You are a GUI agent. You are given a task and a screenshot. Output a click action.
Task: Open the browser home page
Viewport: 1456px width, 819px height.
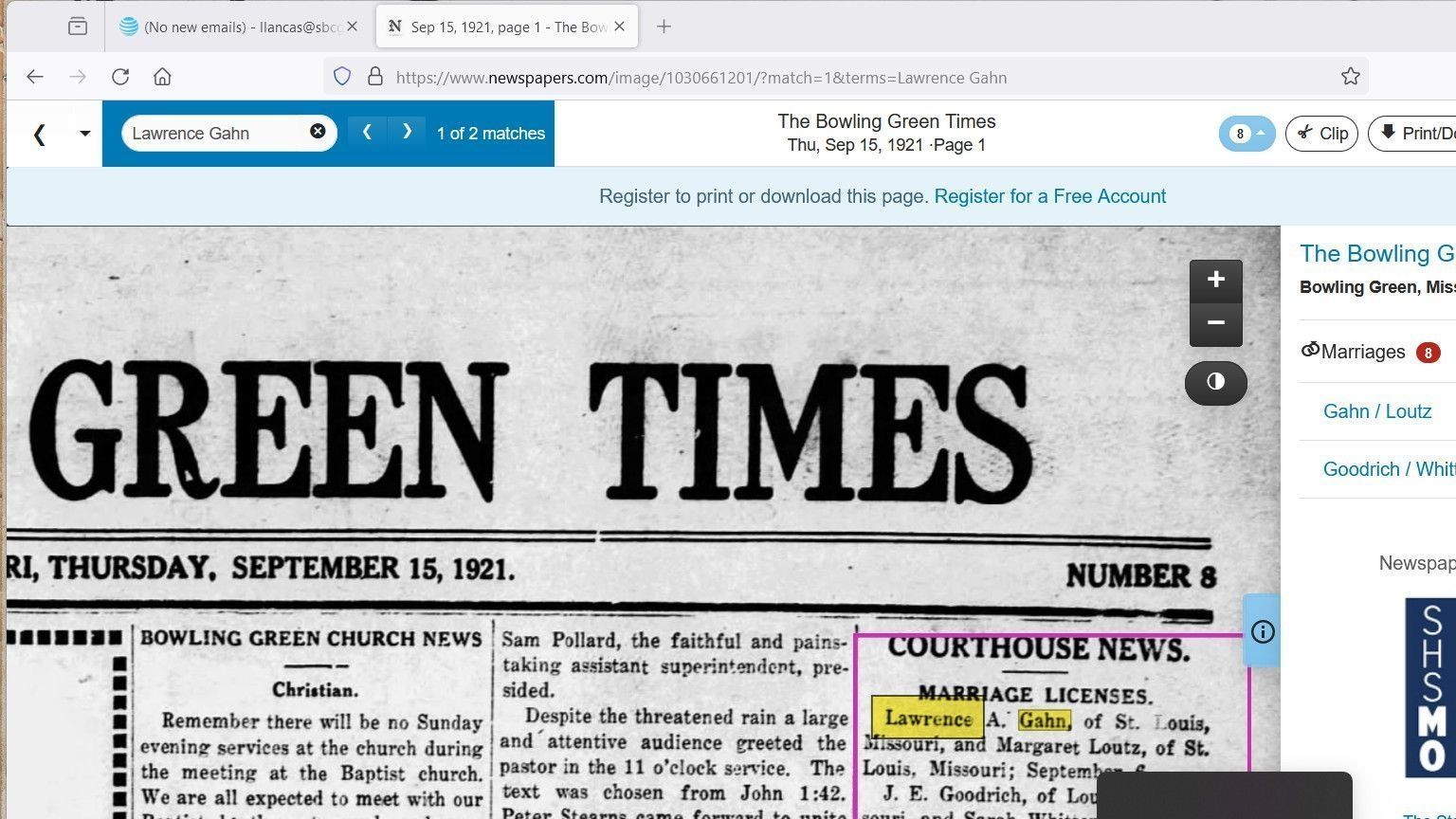click(x=162, y=77)
